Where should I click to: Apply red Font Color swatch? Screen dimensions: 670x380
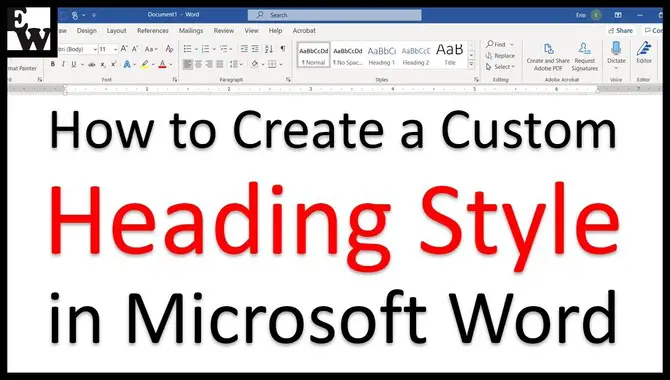point(162,64)
